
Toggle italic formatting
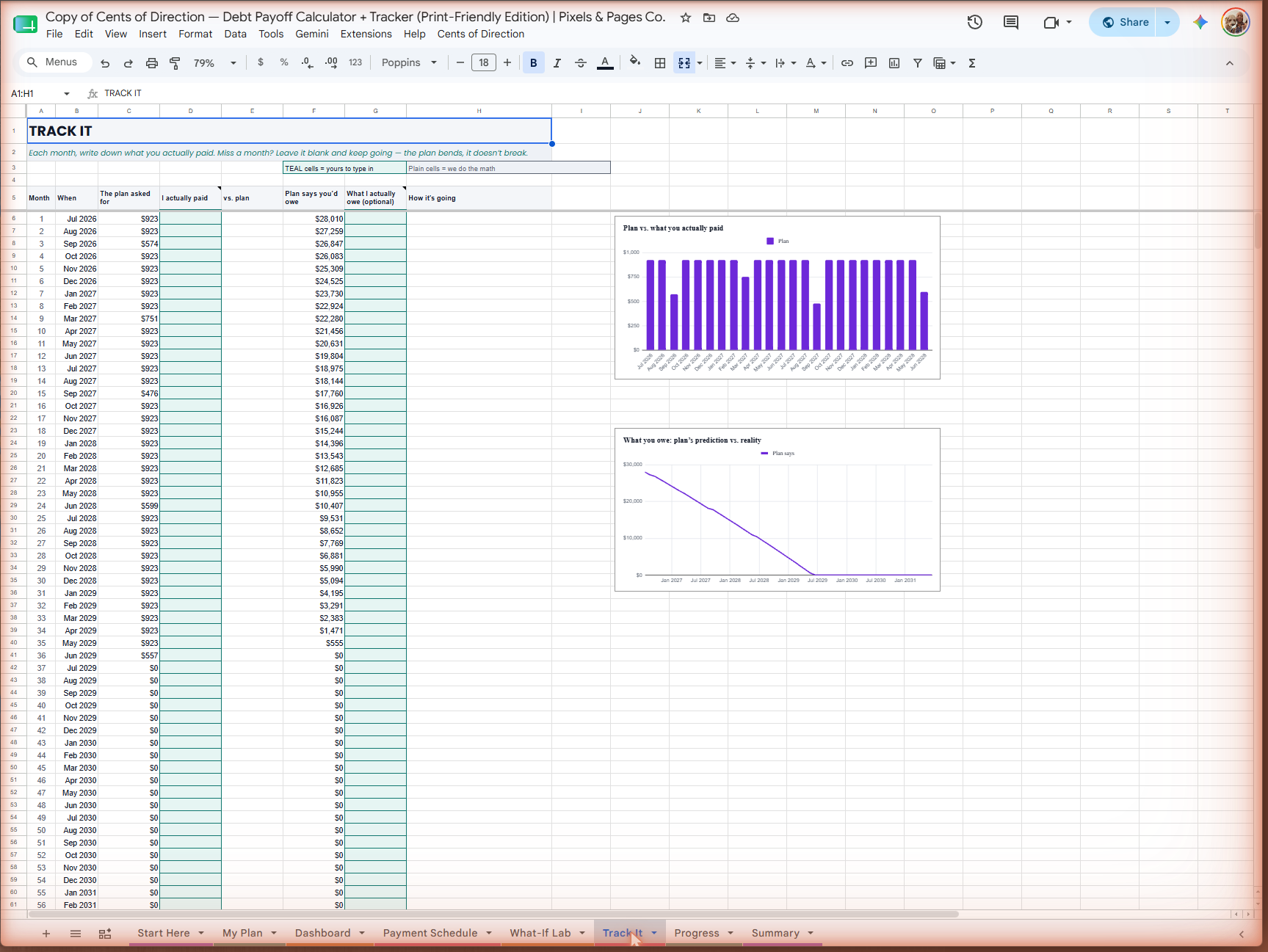(557, 63)
